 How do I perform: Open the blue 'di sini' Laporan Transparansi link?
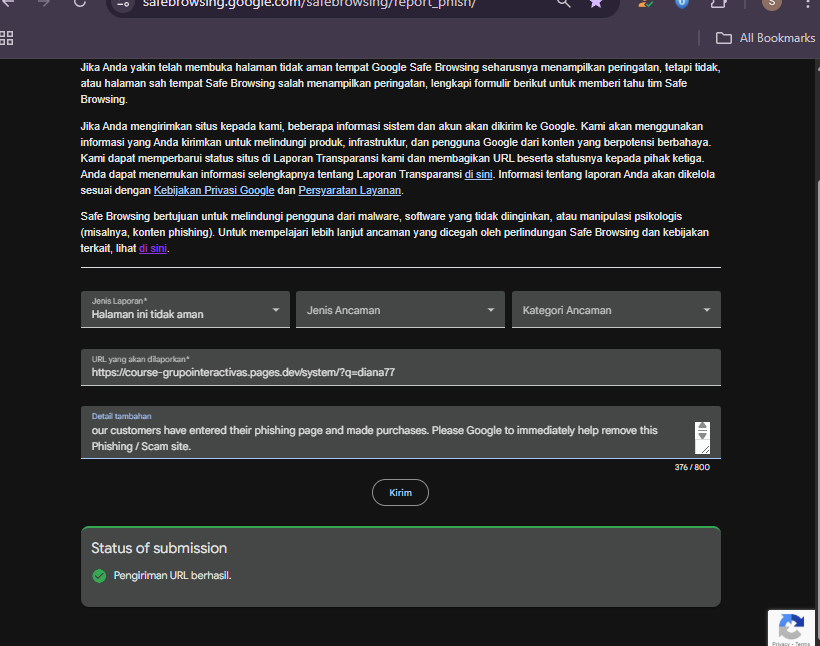[x=479, y=174]
